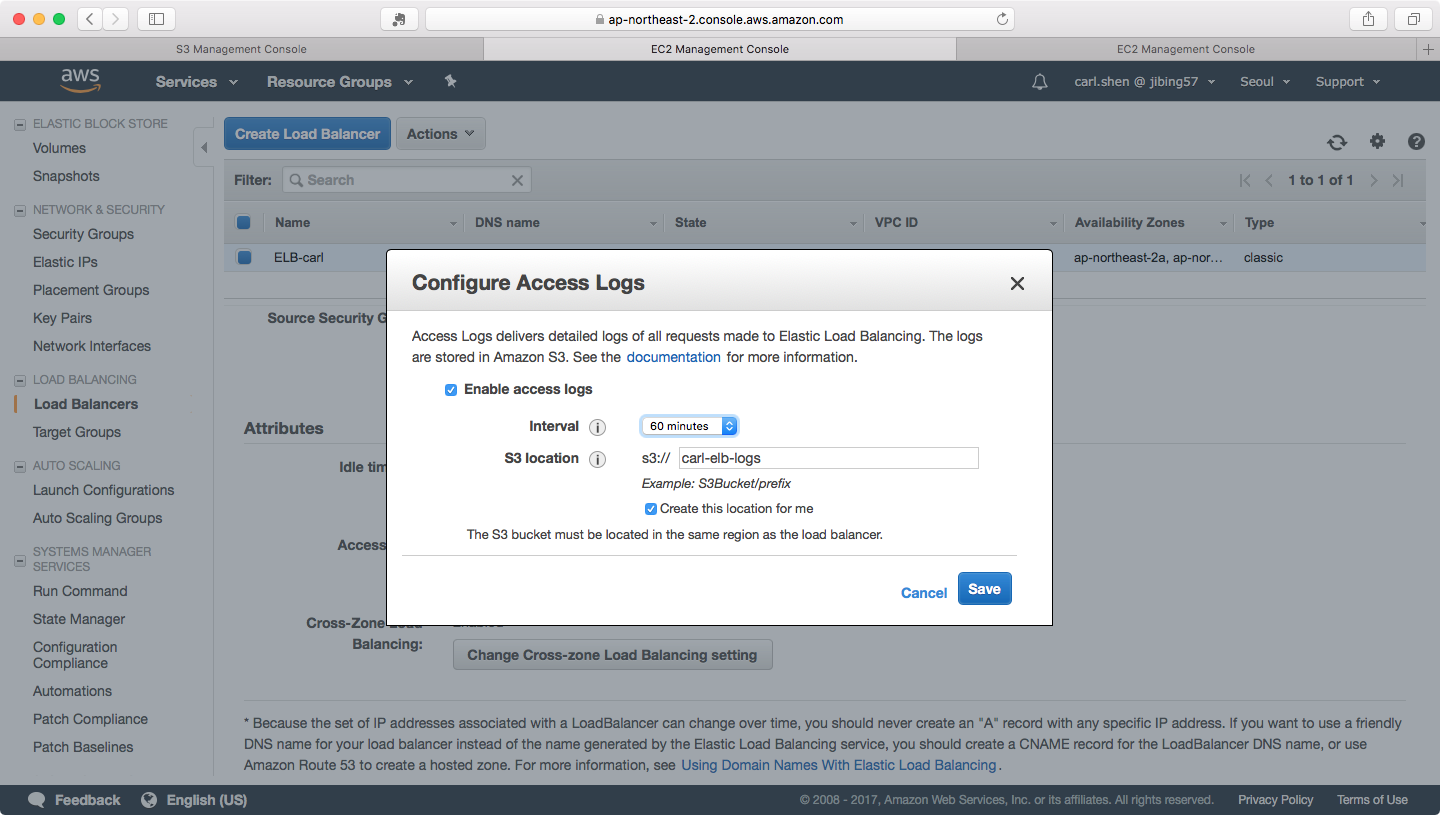
Task: Click Create Load Balancer button
Action: pos(307,134)
